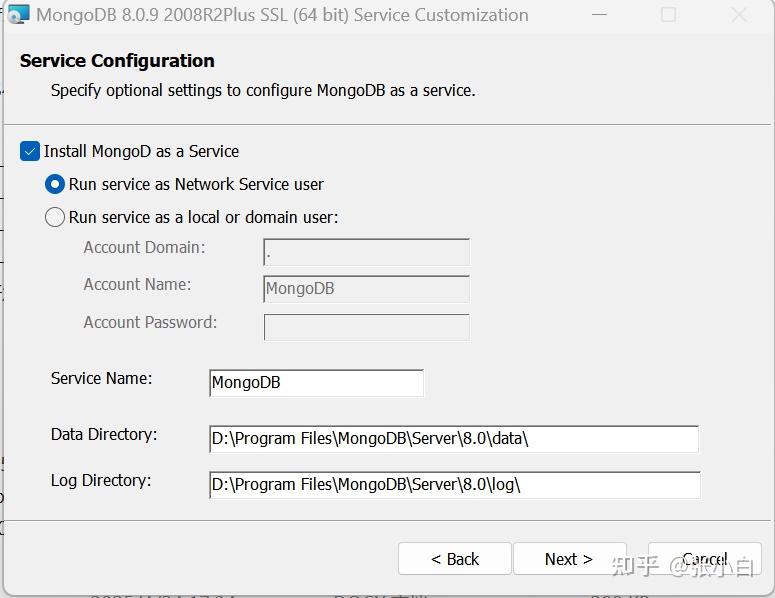Click the Data Directory label
The image size is (775, 598).
pyautogui.click(x=104, y=434)
